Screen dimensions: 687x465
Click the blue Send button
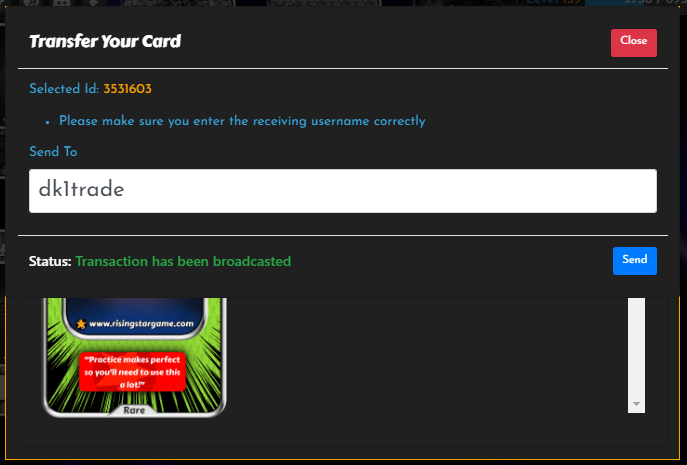click(634, 260)
